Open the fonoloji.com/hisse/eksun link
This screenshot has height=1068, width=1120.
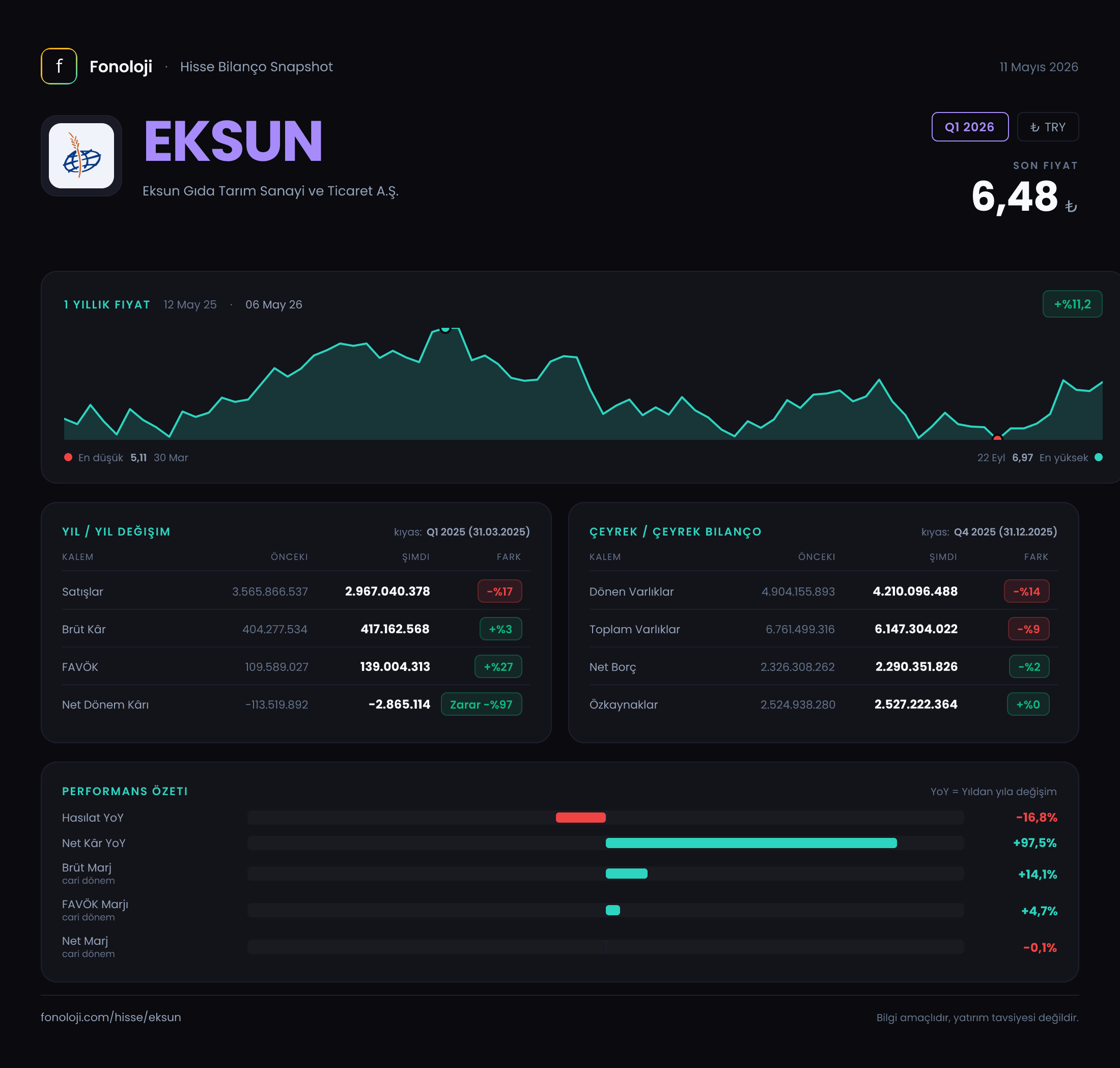click(x=111, y=1017)
